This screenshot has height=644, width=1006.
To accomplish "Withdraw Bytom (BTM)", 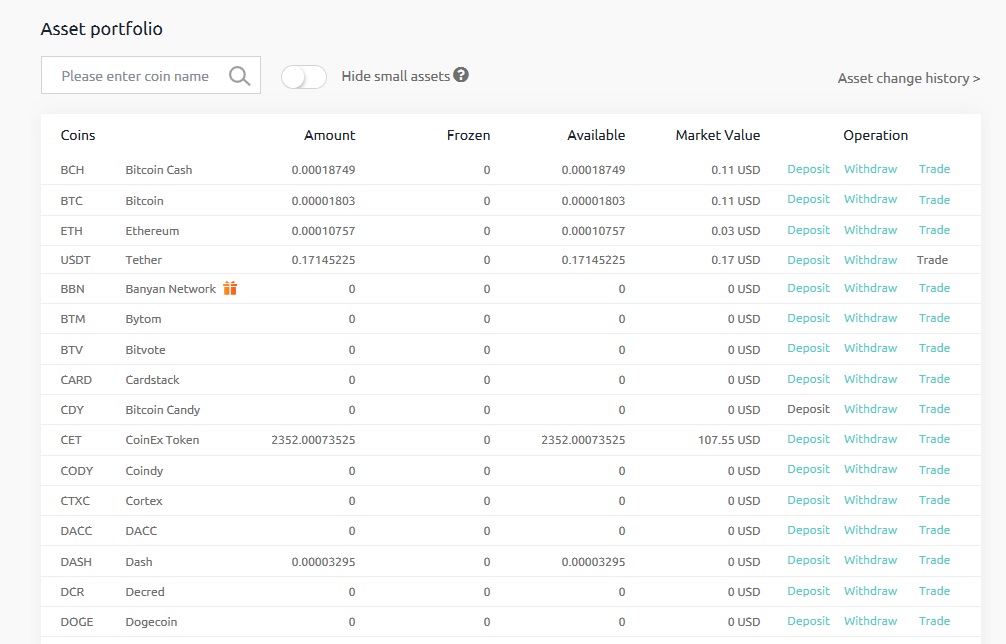I will pos(871,318).
